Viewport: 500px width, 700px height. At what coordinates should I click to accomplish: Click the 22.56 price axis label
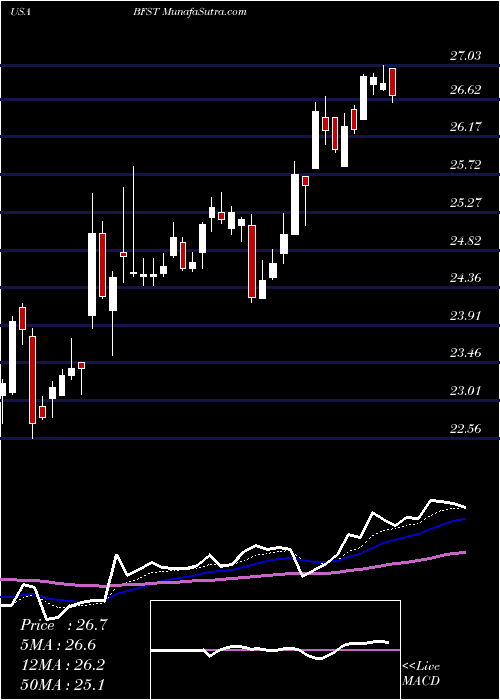[465, 429]
